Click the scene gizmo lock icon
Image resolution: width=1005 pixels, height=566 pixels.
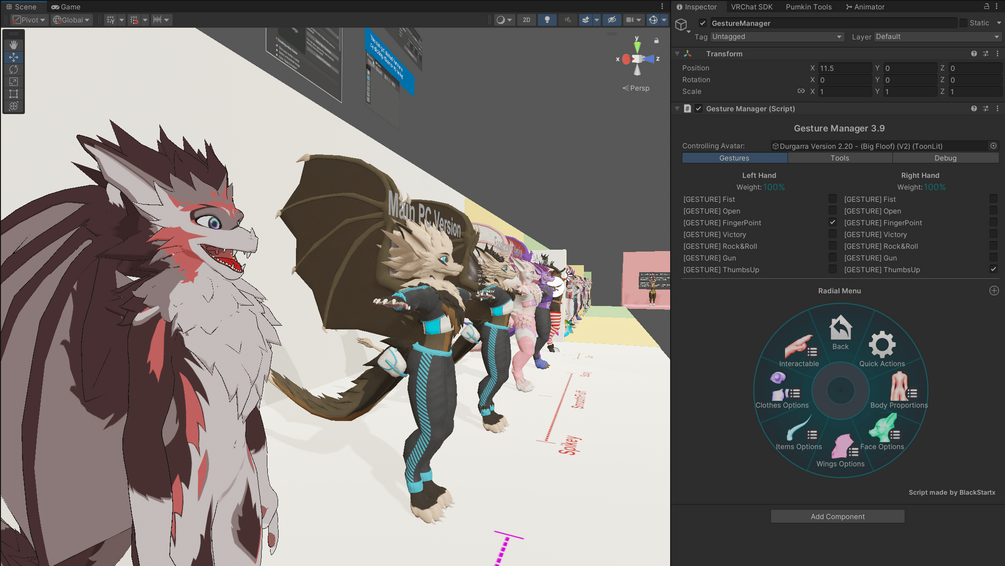pos(656,40)
